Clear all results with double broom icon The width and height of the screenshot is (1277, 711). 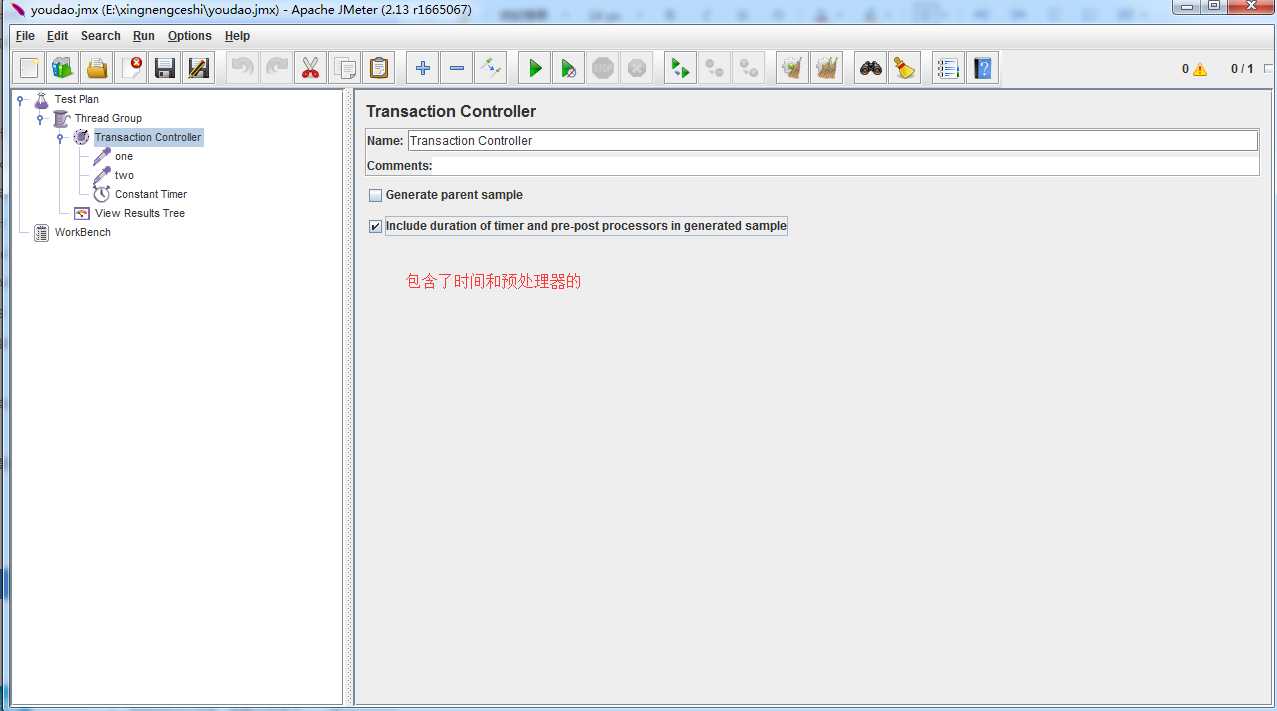click(826, 68)
